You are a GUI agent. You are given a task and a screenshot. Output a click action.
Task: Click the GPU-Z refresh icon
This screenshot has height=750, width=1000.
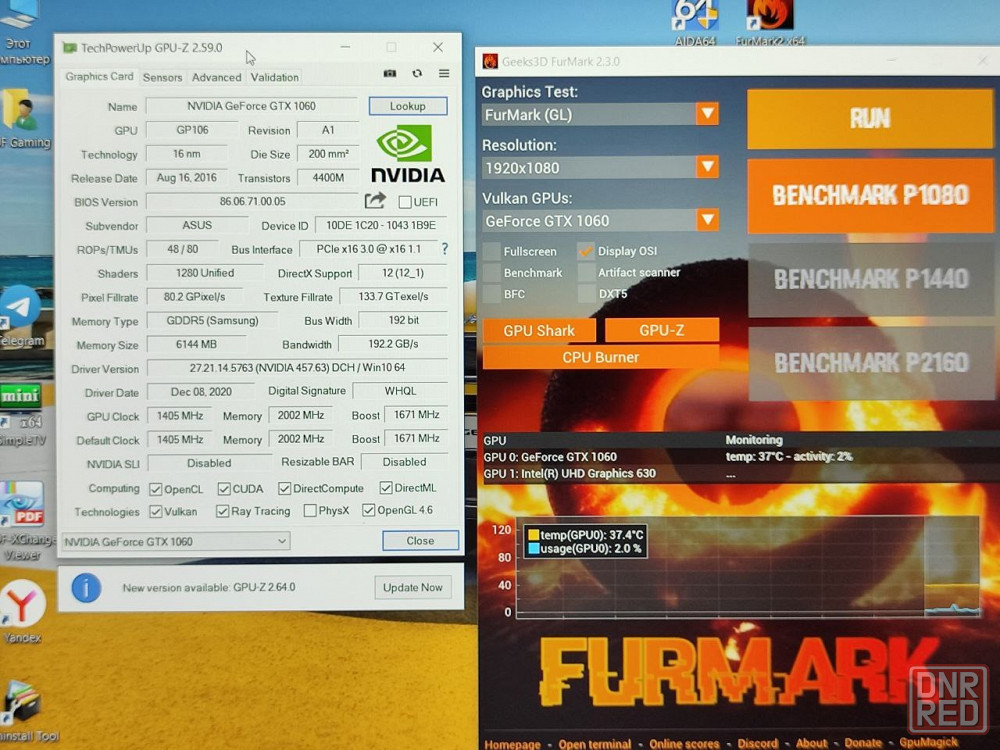tap(417, 74)
